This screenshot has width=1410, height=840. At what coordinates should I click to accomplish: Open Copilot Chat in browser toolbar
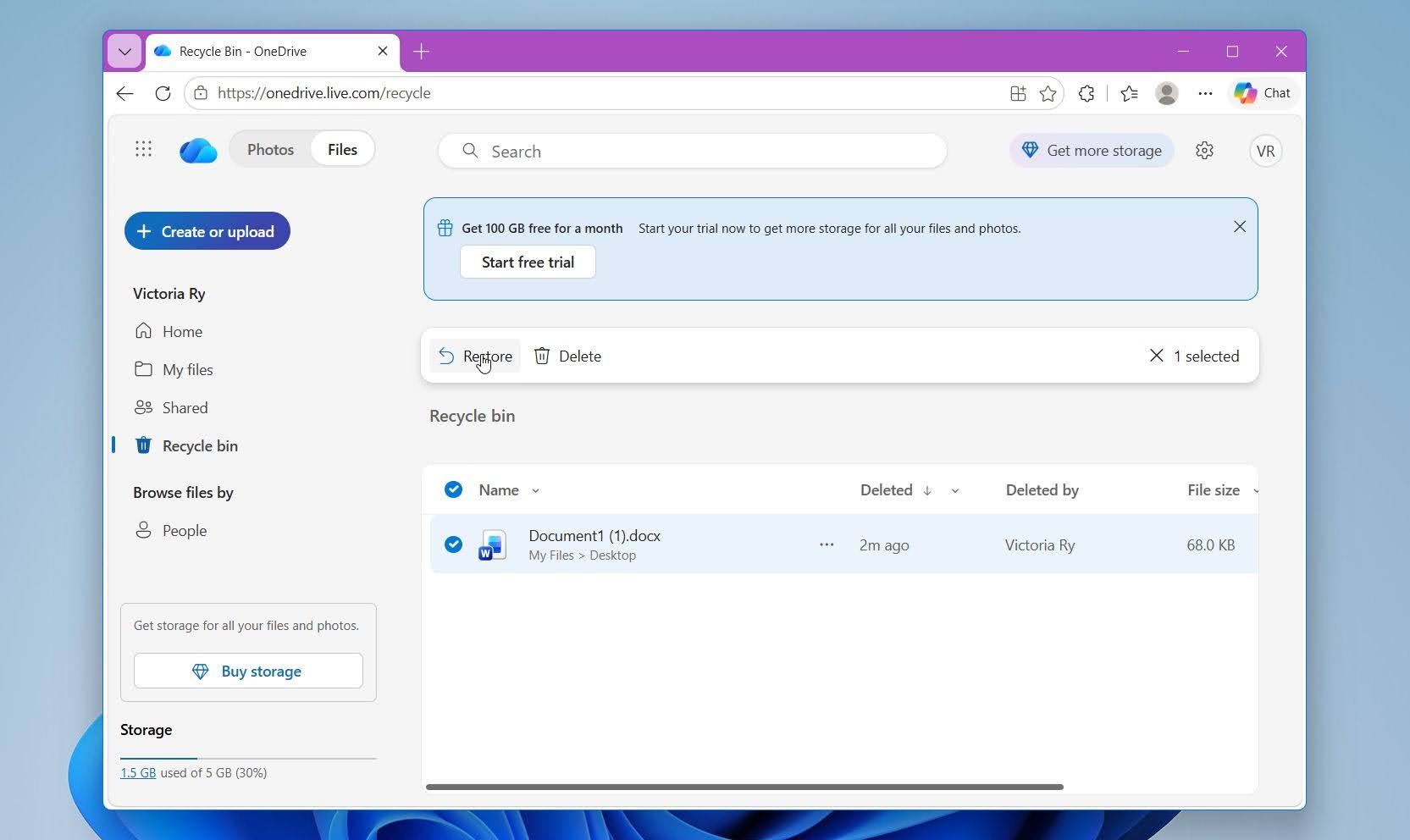tap(1262, 93)
